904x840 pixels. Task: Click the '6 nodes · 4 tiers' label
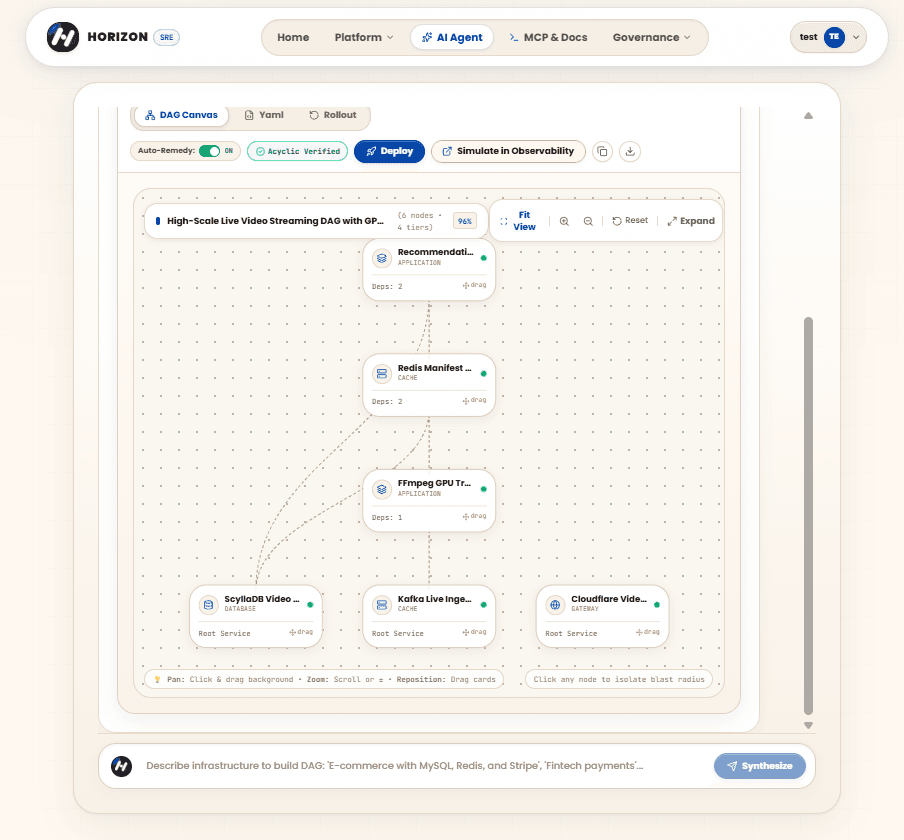420,221
